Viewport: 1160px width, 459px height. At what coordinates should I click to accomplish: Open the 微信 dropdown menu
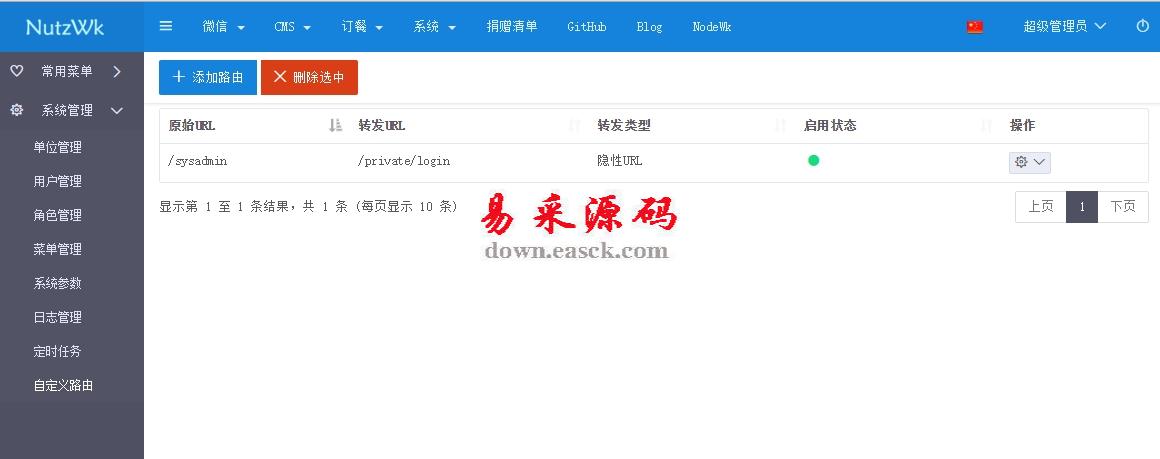point(223,27)
